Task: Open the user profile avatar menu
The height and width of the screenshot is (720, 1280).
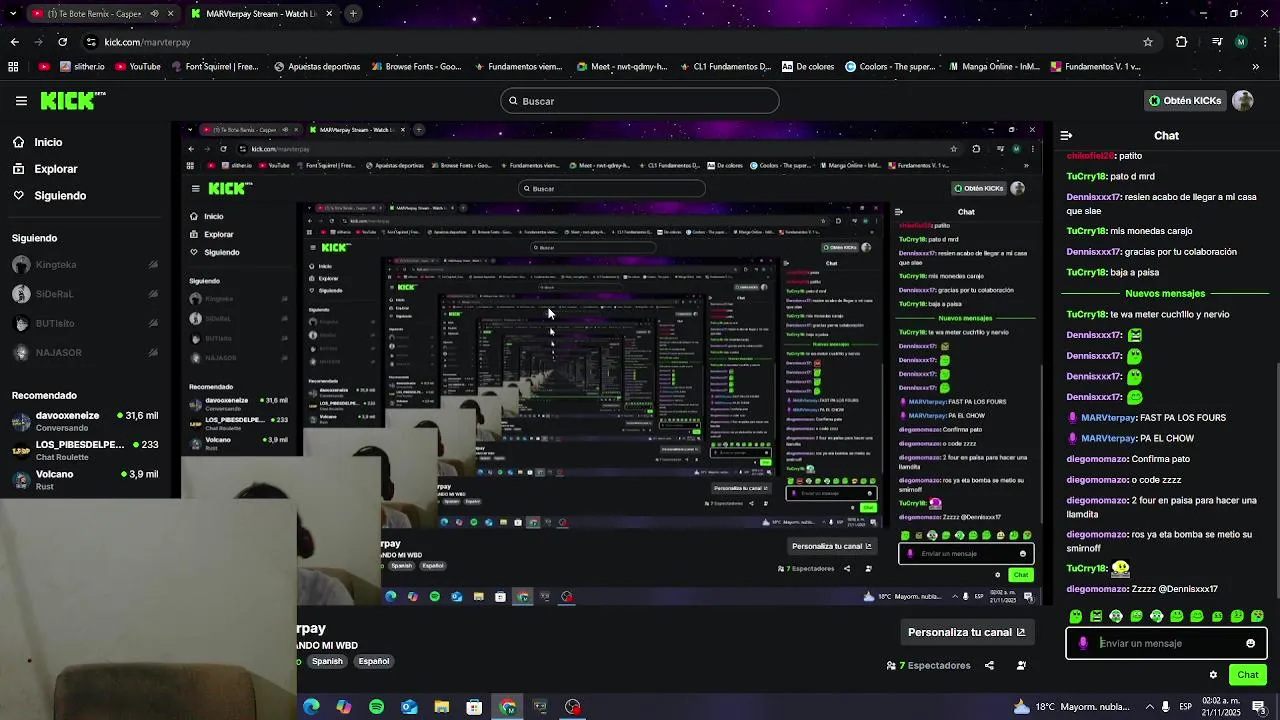Action: tap(1243, 101)
